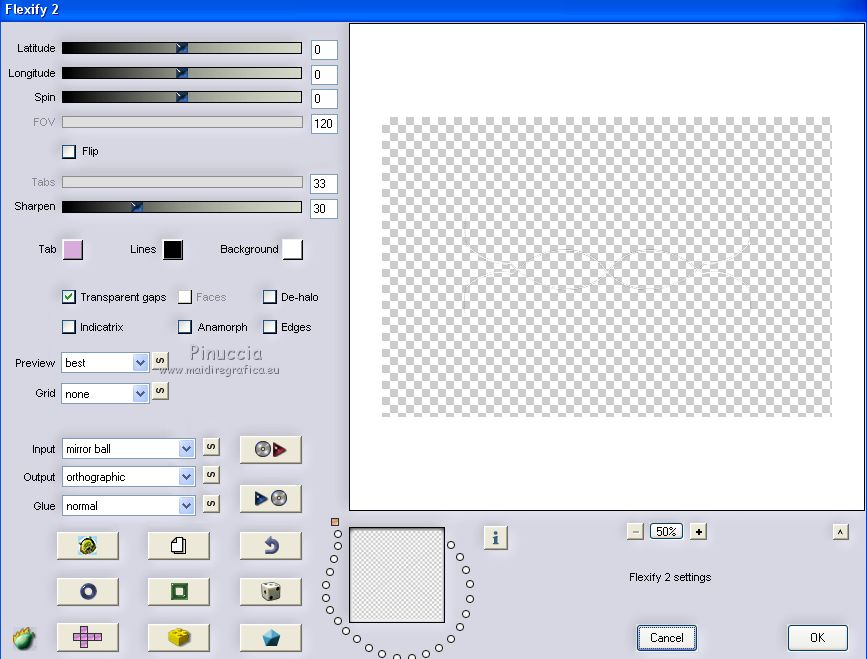
Task: Pick the Tab color swatch
Action: [73, 249]
